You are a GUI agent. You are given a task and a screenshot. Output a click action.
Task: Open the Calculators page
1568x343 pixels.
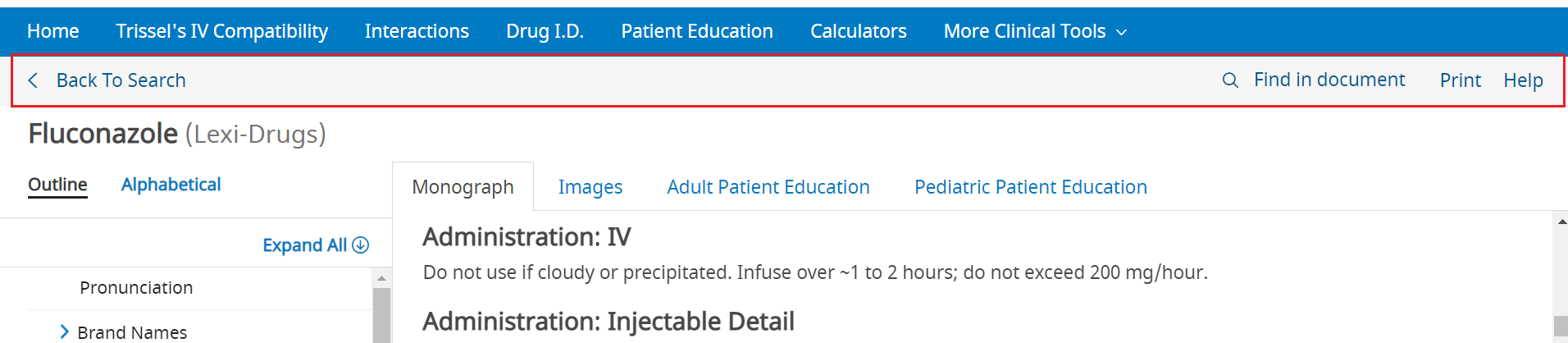click(x=858, y=31)
